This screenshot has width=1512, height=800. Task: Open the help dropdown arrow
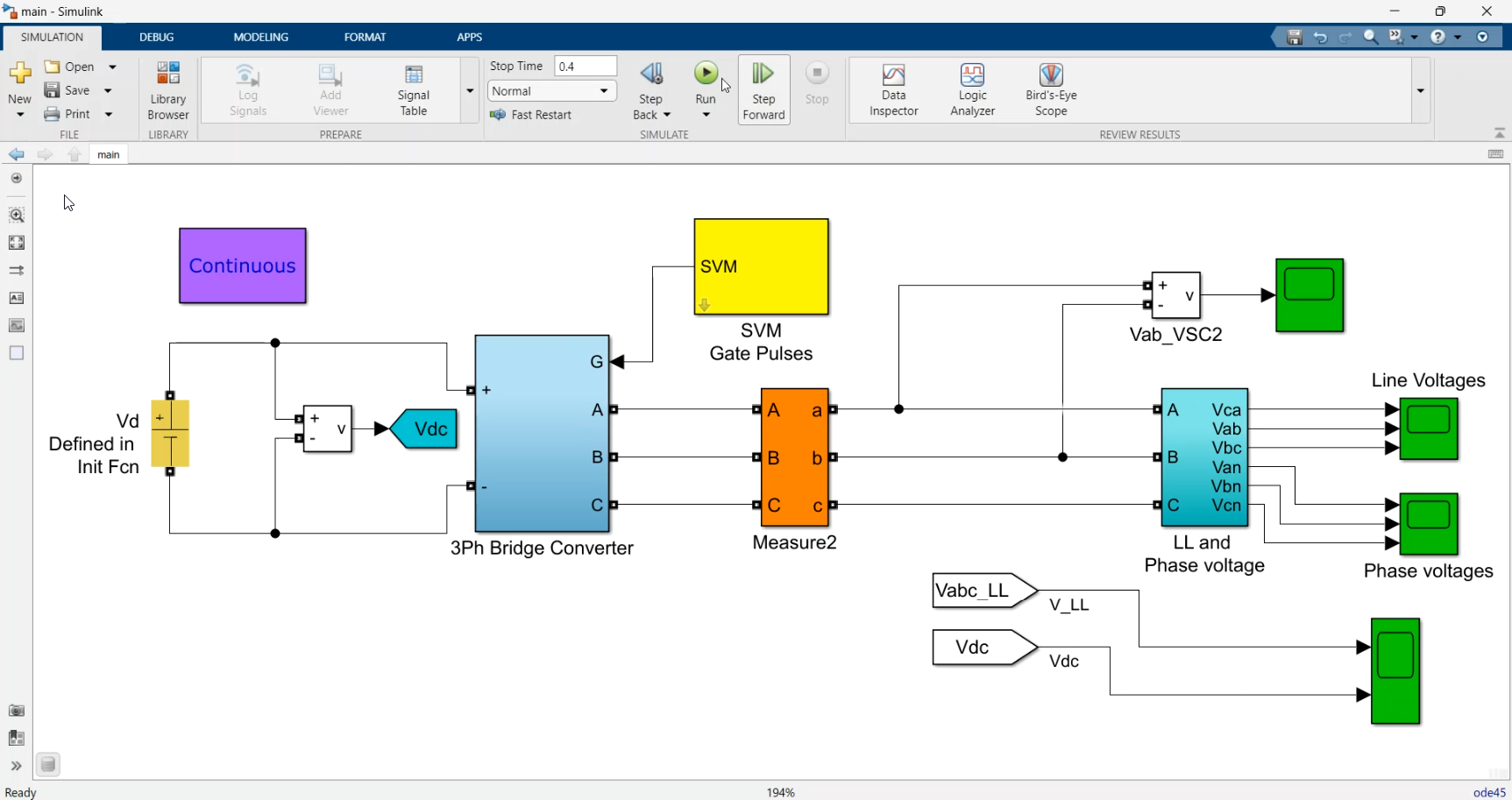click(x=1458, y=37)
